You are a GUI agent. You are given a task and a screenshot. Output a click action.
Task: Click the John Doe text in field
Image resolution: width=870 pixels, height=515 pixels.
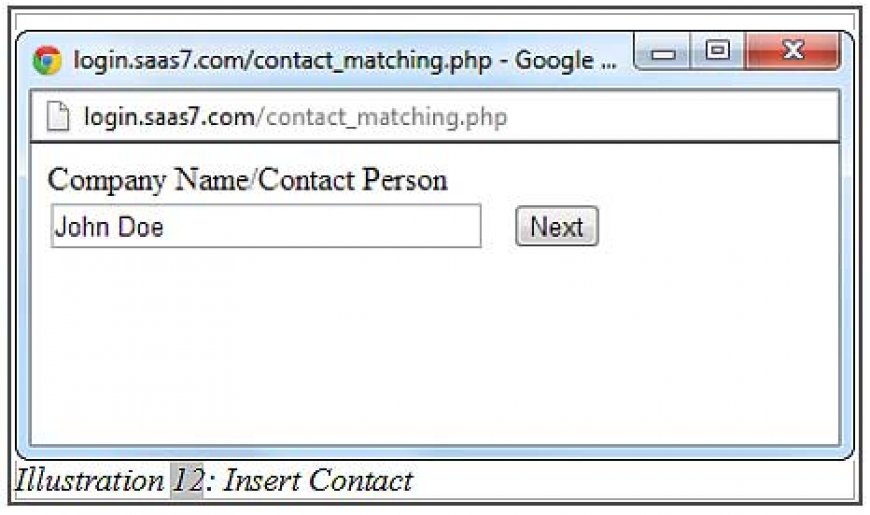click(109, 227)
